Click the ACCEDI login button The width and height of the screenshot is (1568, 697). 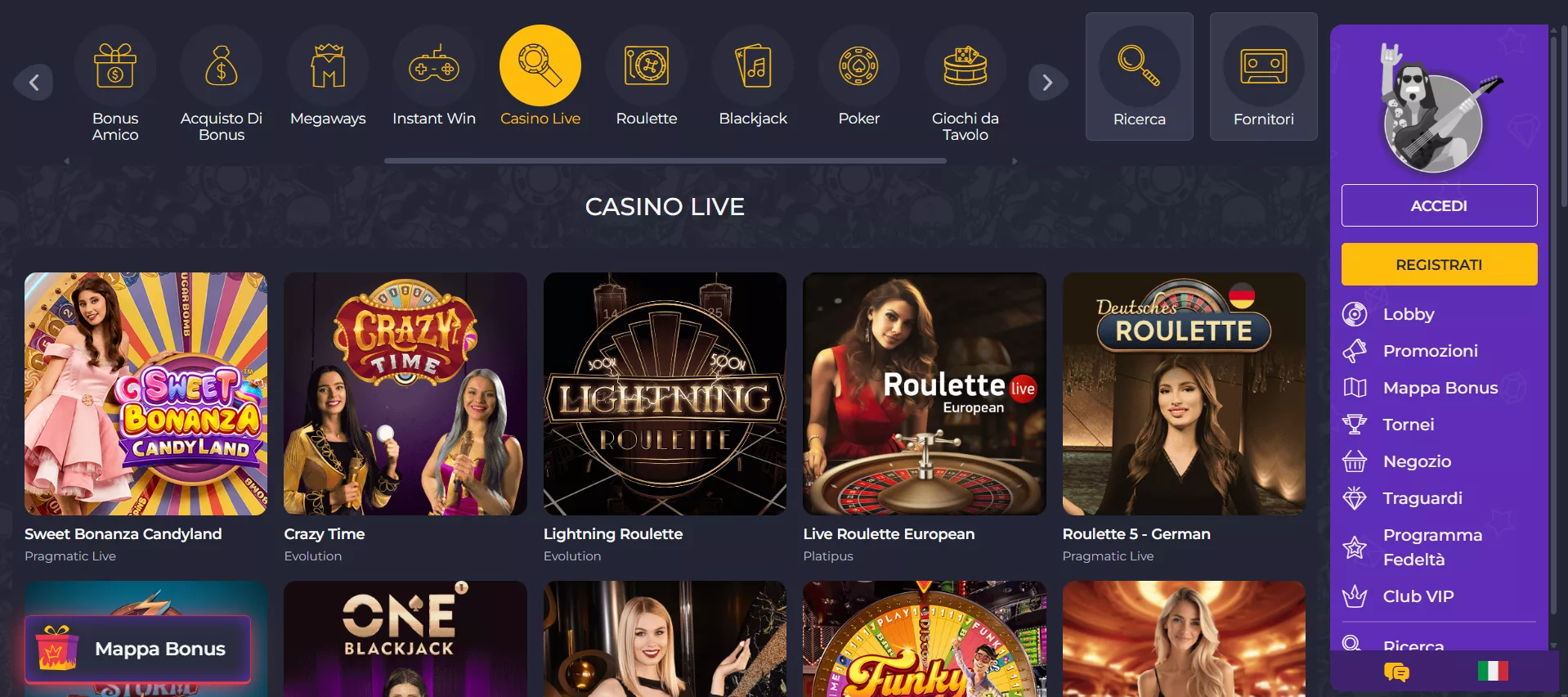[1439, 205]
